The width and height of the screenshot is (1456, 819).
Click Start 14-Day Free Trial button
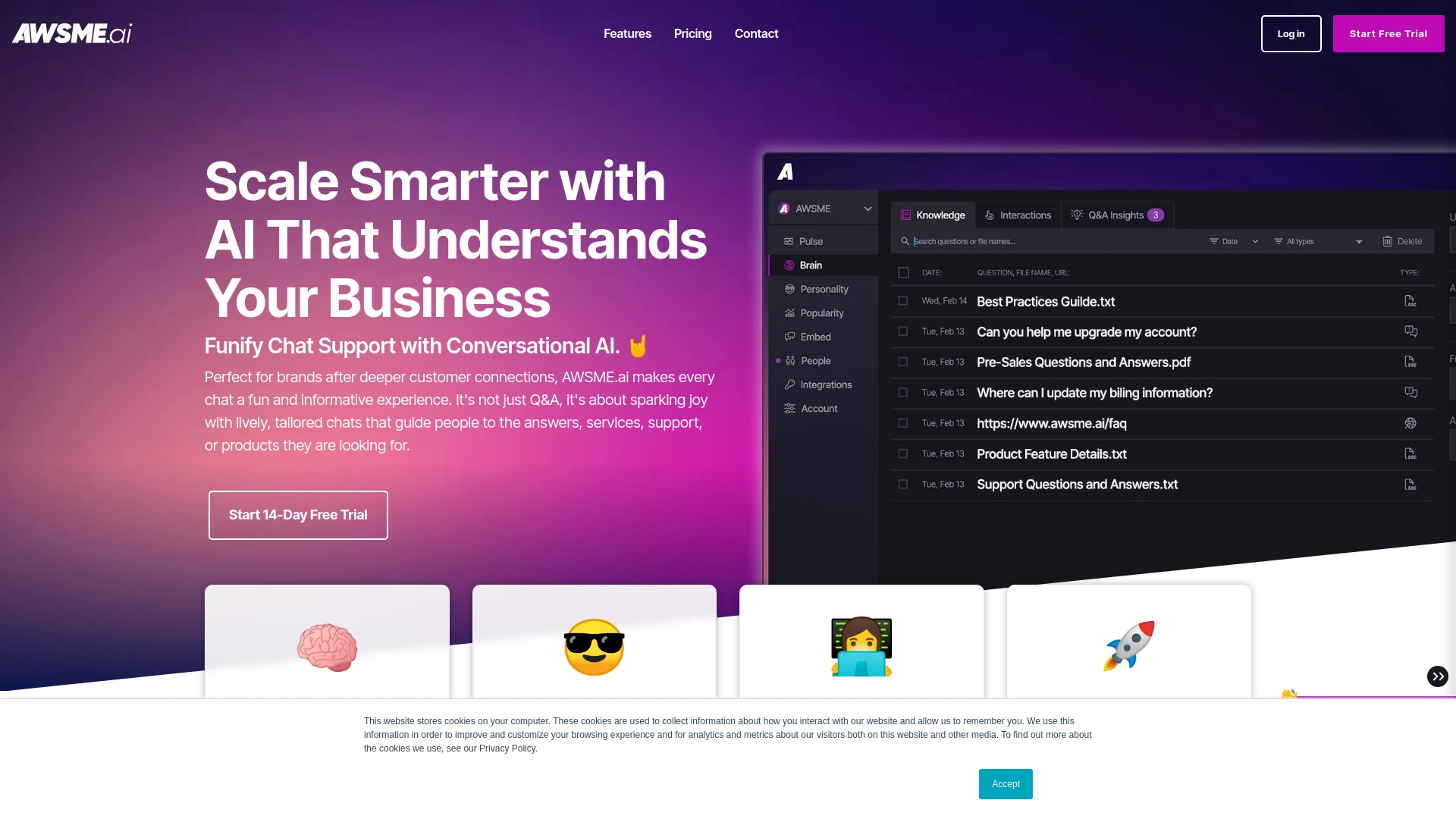point(298,515)
